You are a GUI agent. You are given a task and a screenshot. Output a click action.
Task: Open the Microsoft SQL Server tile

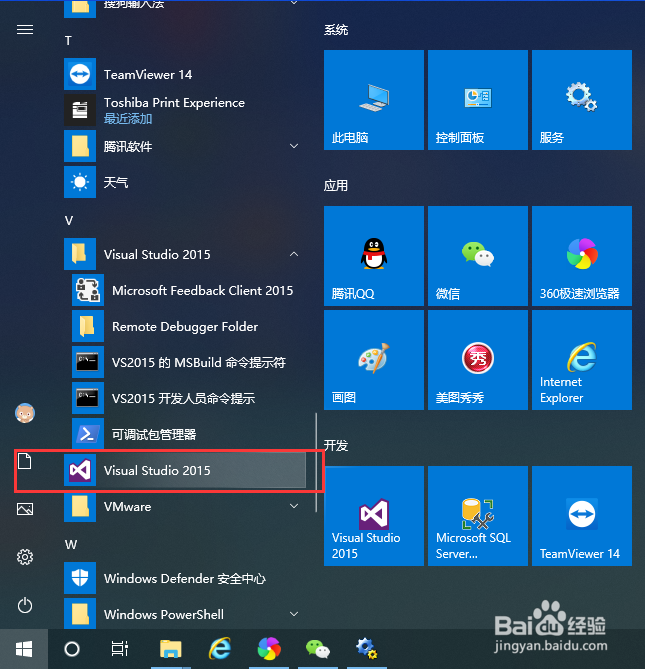[478, 516]
